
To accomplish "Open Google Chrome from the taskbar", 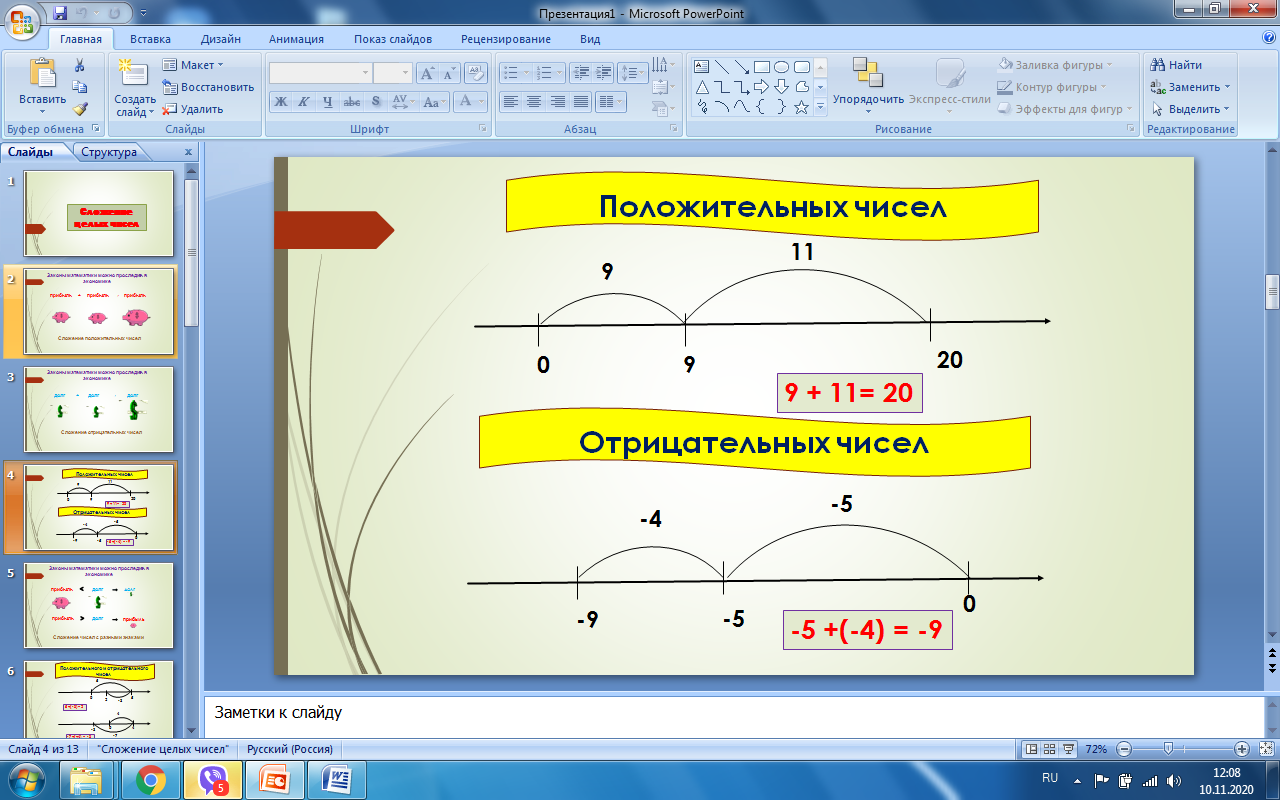I will pos(150,779).
